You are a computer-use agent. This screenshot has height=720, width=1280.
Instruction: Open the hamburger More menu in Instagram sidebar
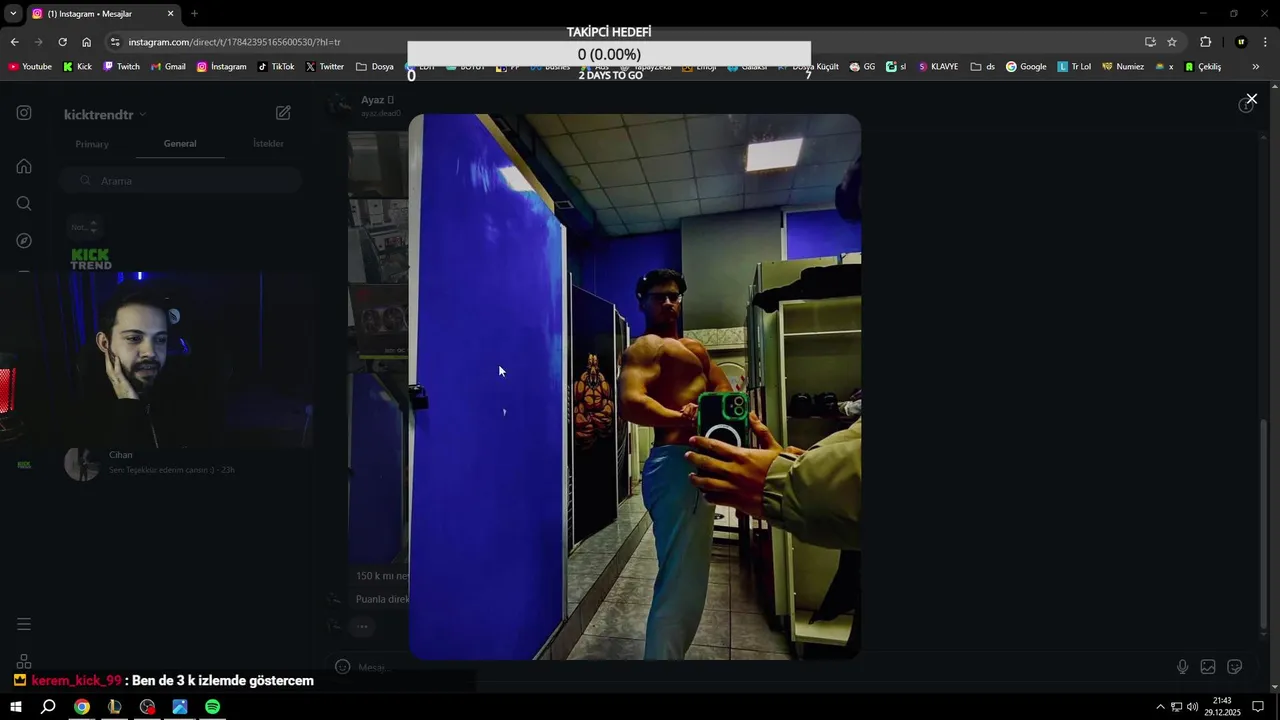[x=24, y=624]
